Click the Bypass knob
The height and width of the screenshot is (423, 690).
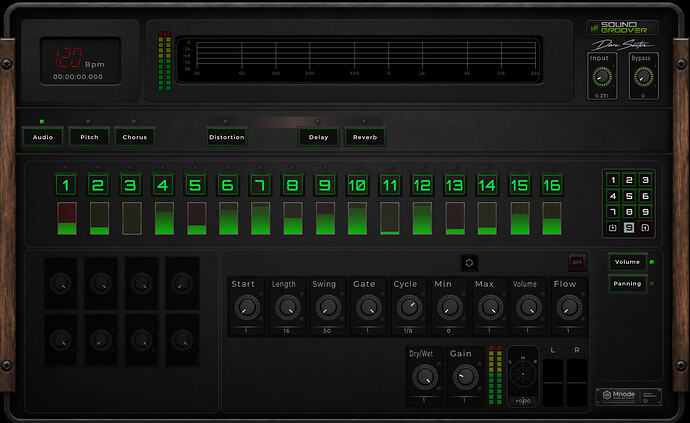coord(643,77)
